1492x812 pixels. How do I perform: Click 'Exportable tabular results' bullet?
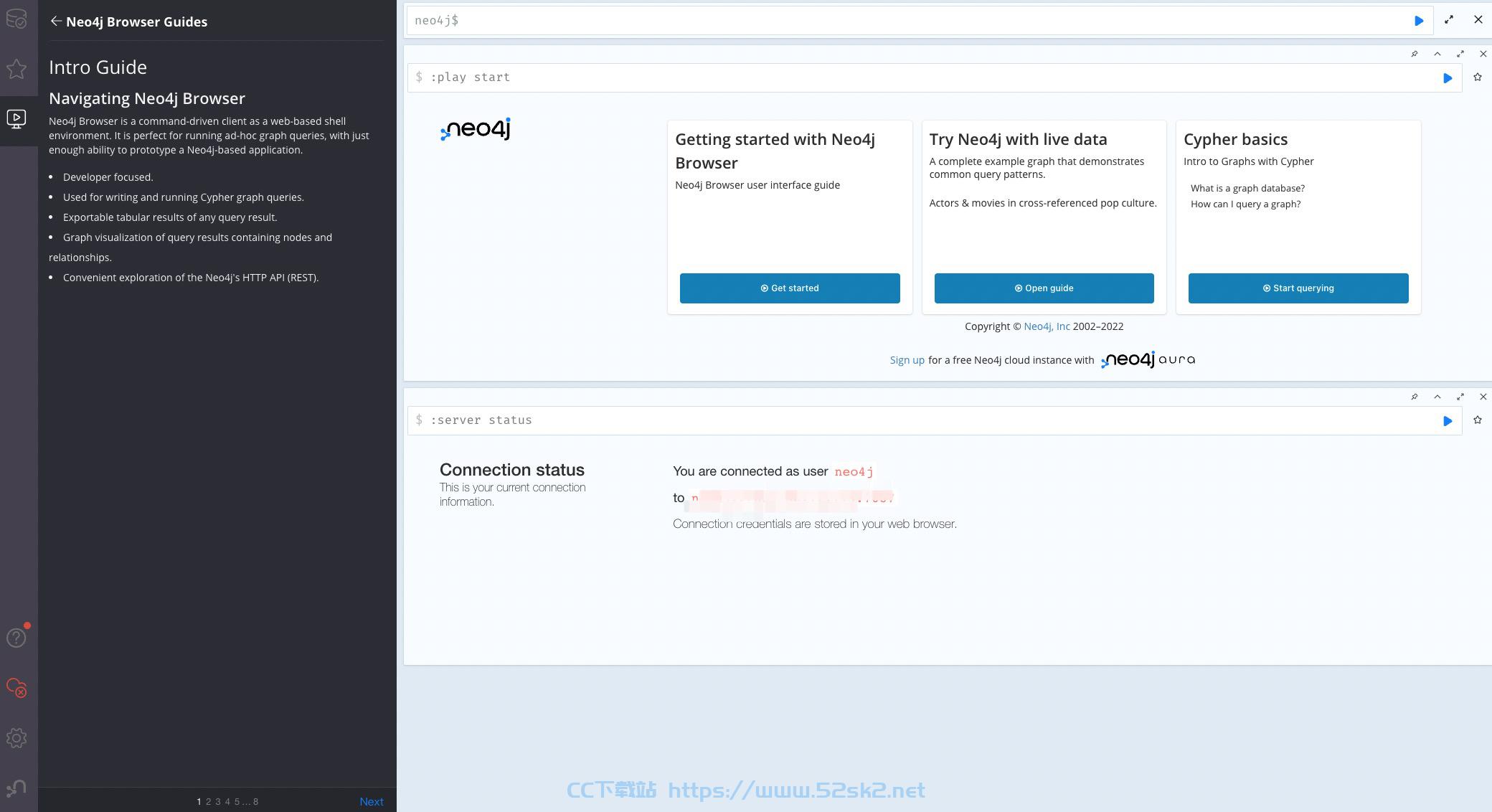pos(170,217)
